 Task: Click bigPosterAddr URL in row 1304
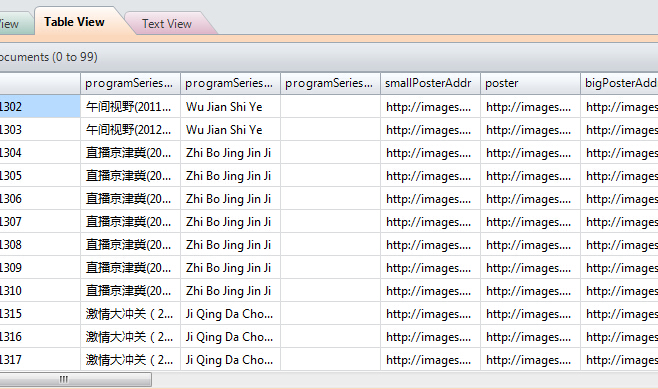pyautogui.click(x=619, y=153)
